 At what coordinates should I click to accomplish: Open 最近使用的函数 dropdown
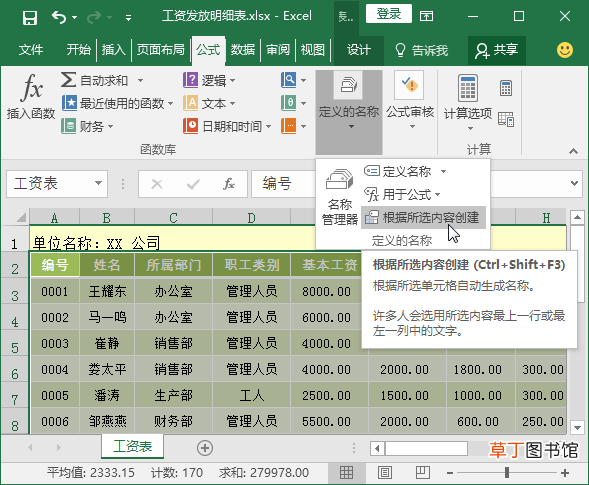coord(117,103)
